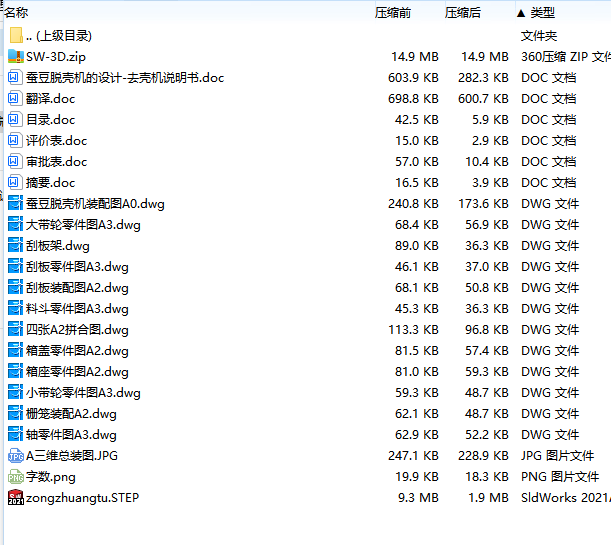Select the file name 轴零件图A3.dwg
The image size is (611, 545).
tap(71, 435)
